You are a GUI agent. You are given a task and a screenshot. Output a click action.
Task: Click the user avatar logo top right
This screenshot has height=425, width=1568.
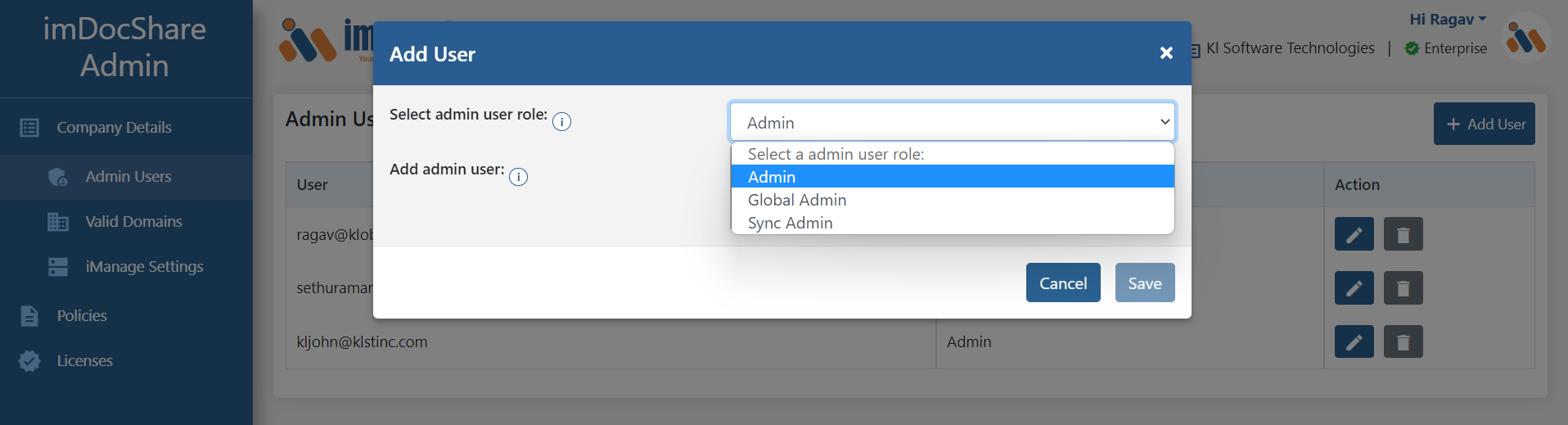(x=1525, y=38)
